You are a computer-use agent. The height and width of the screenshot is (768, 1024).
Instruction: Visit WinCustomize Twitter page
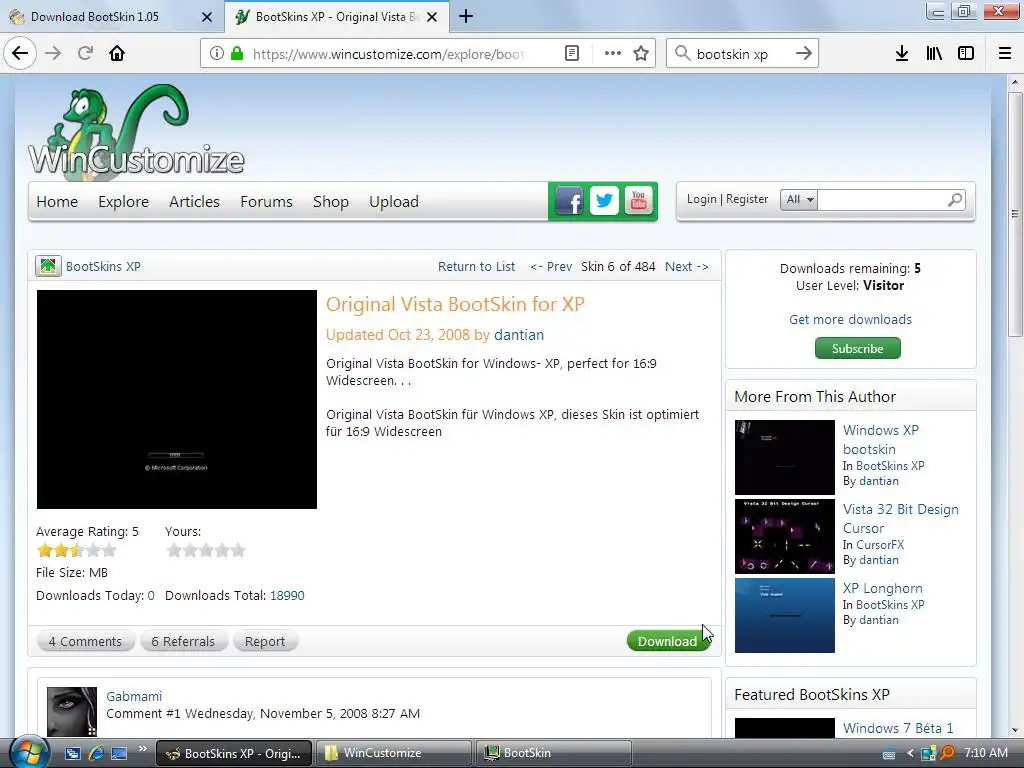[x=604, y=201]
